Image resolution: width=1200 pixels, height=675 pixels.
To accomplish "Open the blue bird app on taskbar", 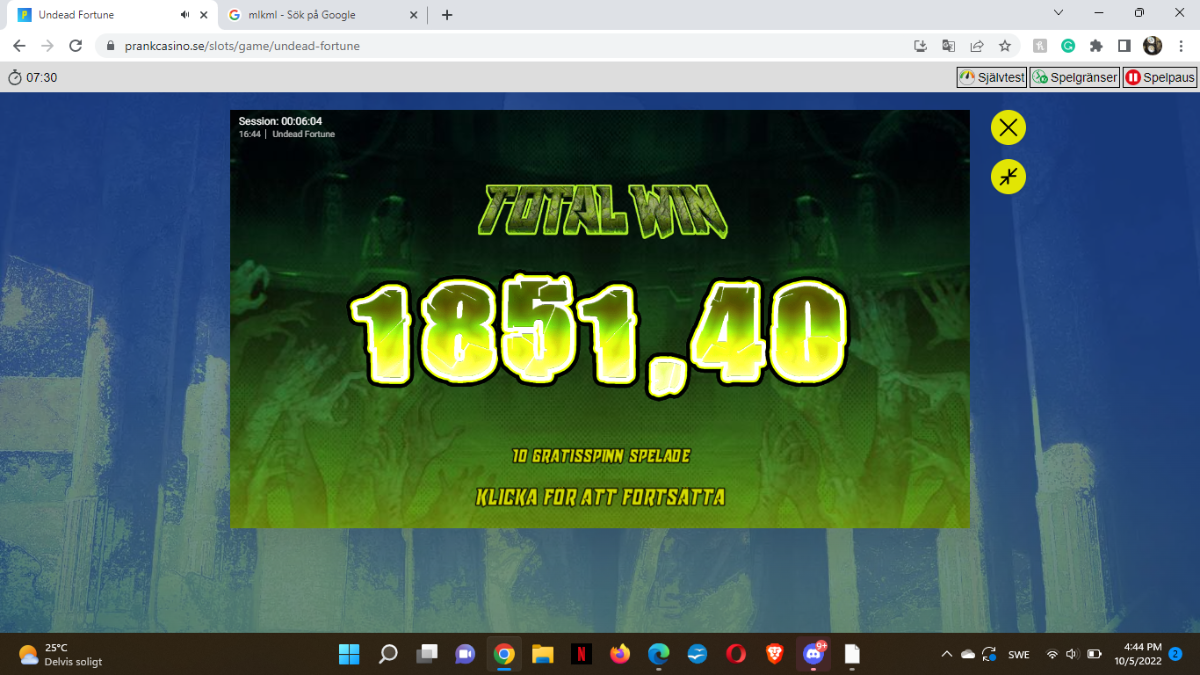I will [697, 654].
